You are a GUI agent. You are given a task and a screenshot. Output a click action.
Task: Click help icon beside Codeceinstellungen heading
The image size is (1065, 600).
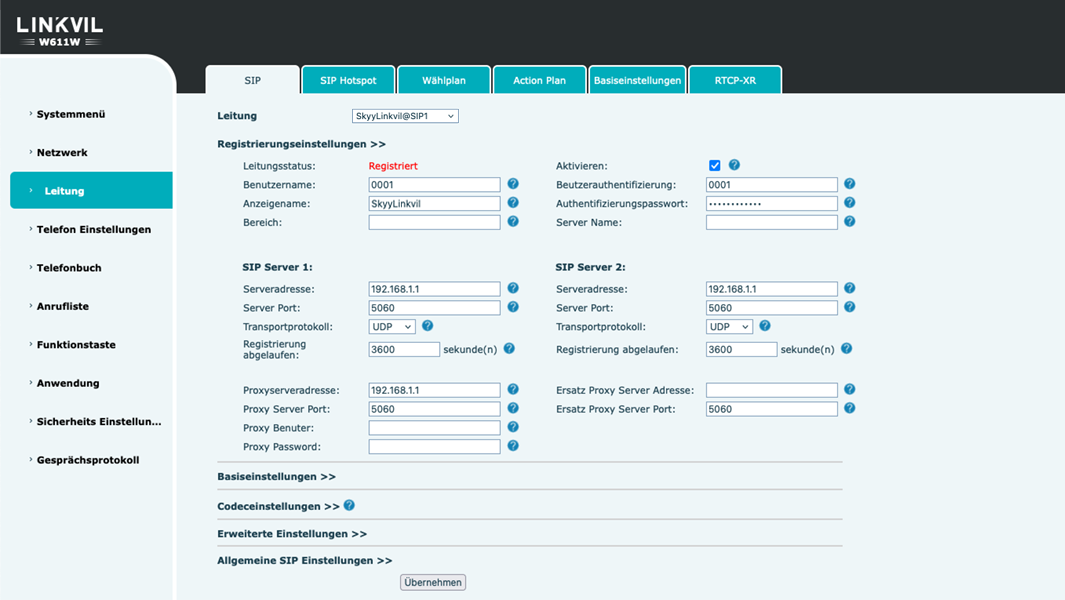[x=349, y=506]
